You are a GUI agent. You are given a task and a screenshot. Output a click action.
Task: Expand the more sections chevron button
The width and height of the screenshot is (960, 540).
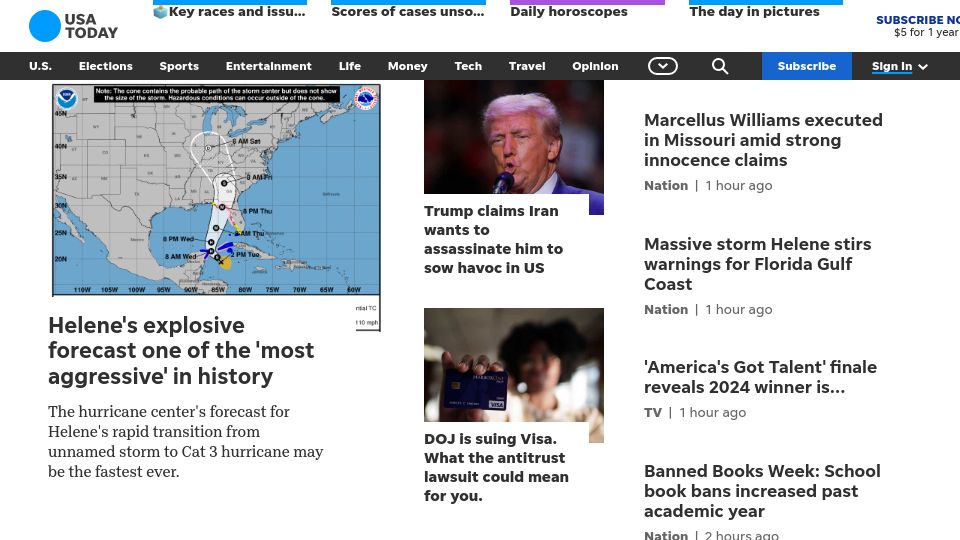(x=662, y=66)
